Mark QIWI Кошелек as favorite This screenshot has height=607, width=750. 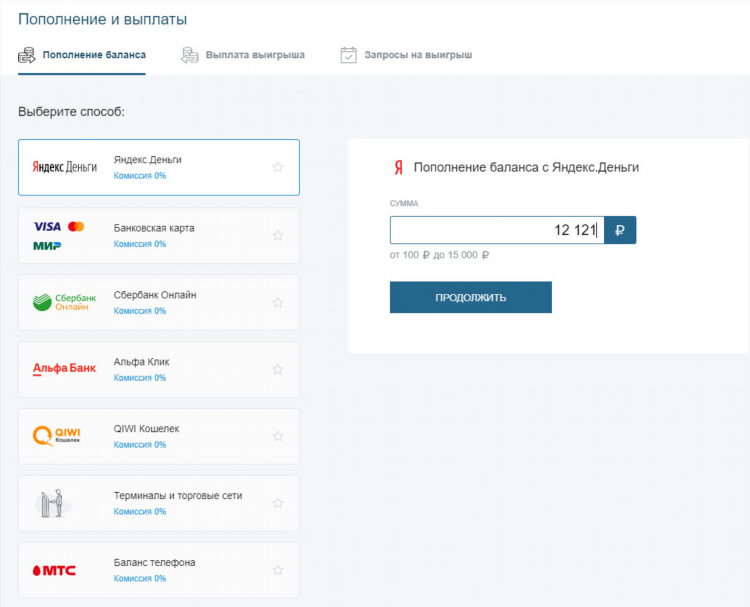tap(278, 436)
